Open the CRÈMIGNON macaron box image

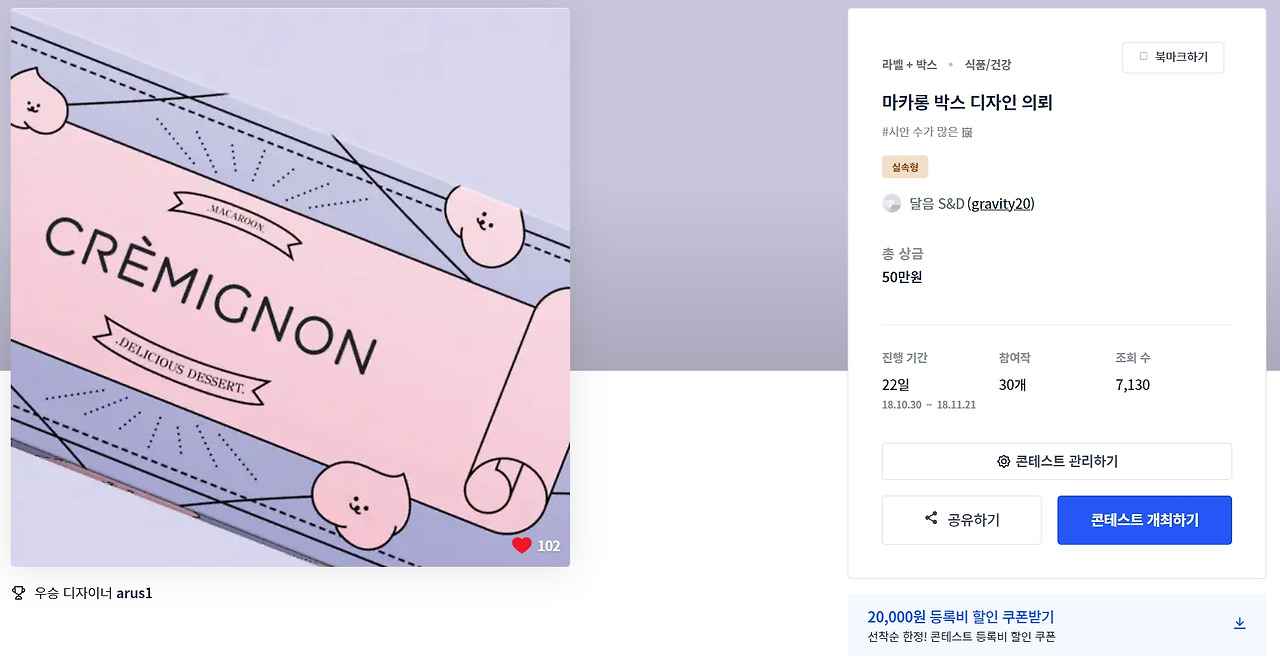point(290,287)
